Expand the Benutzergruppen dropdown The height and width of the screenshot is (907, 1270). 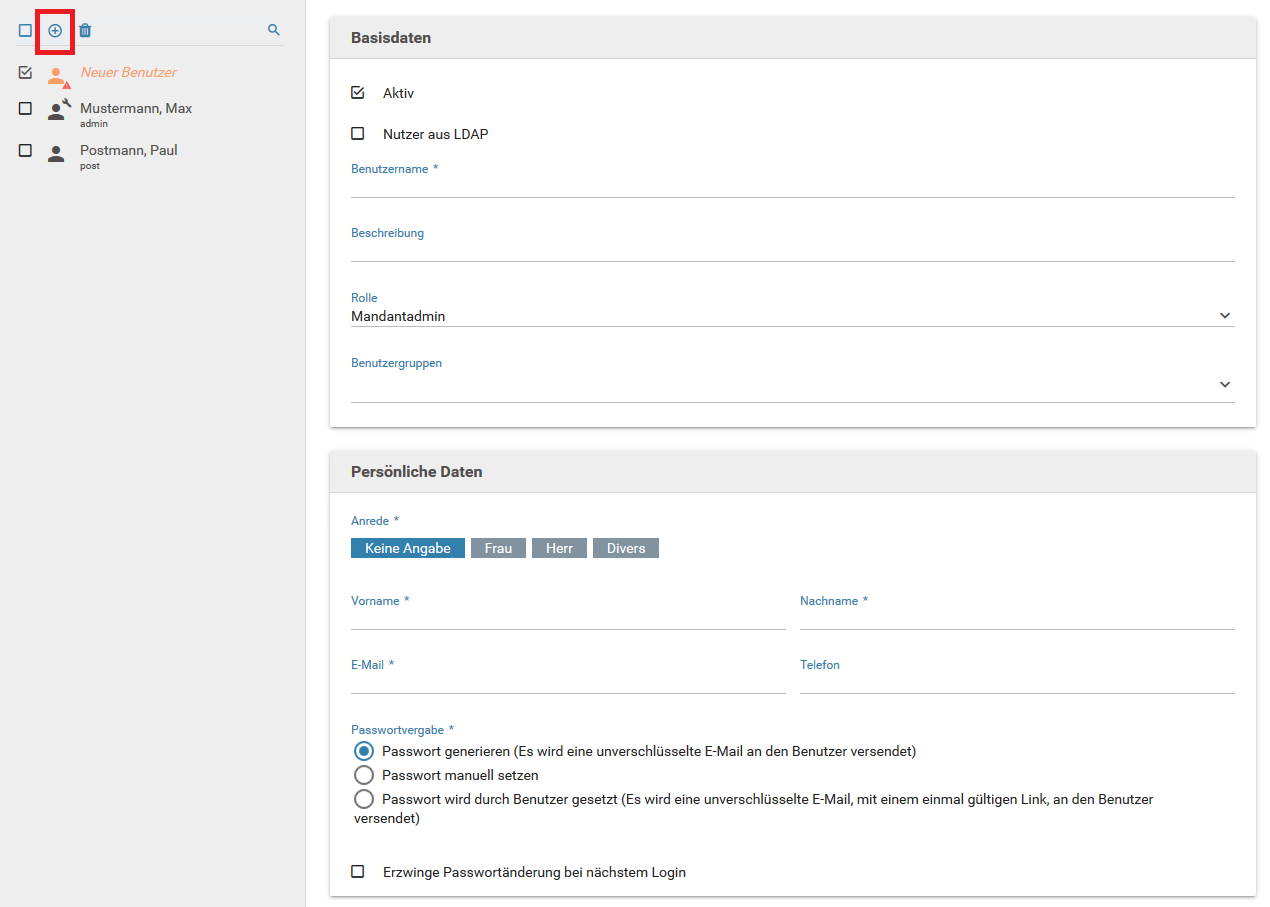tap(792, 385)
